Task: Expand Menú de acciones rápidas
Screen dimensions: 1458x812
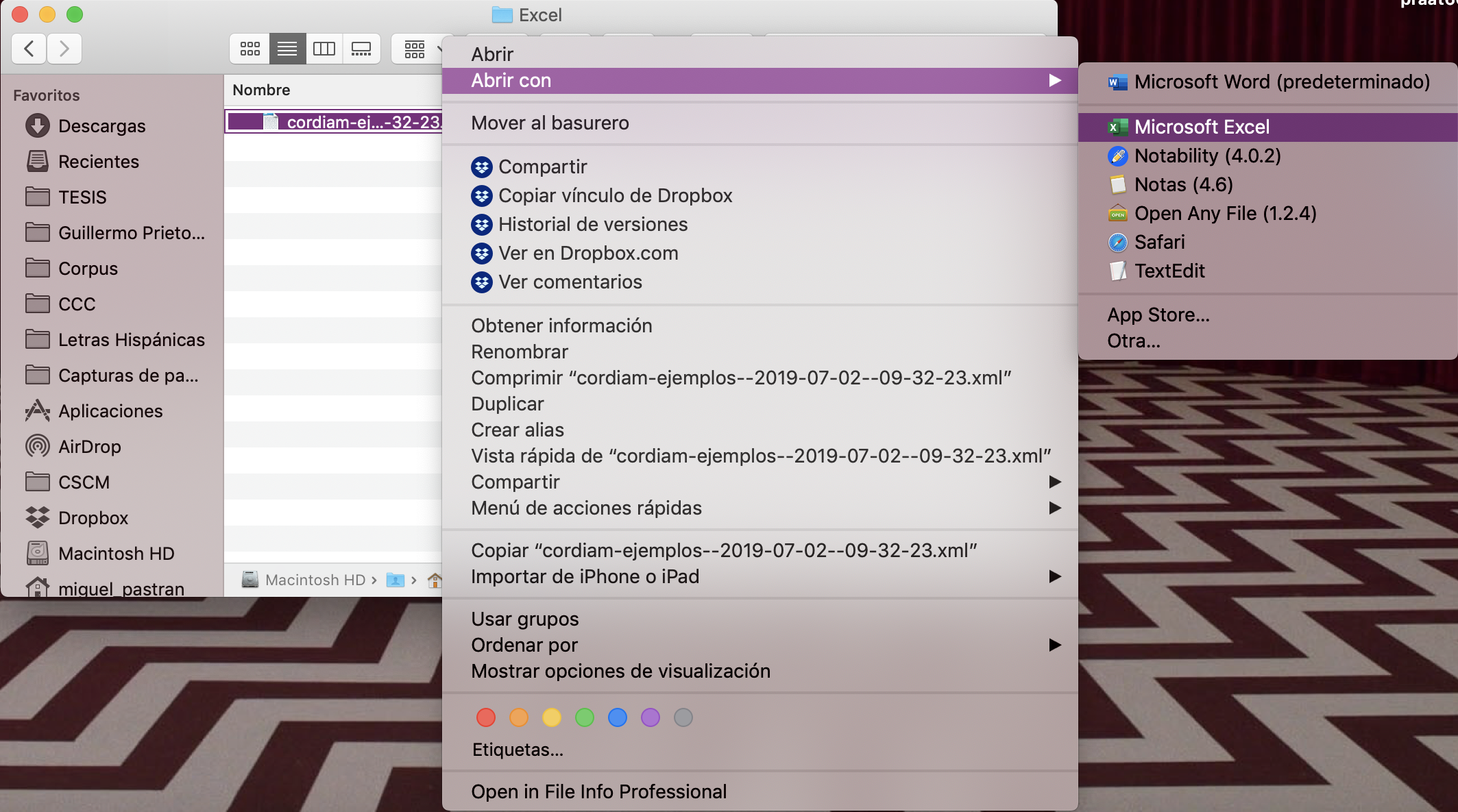Action: 760,508
